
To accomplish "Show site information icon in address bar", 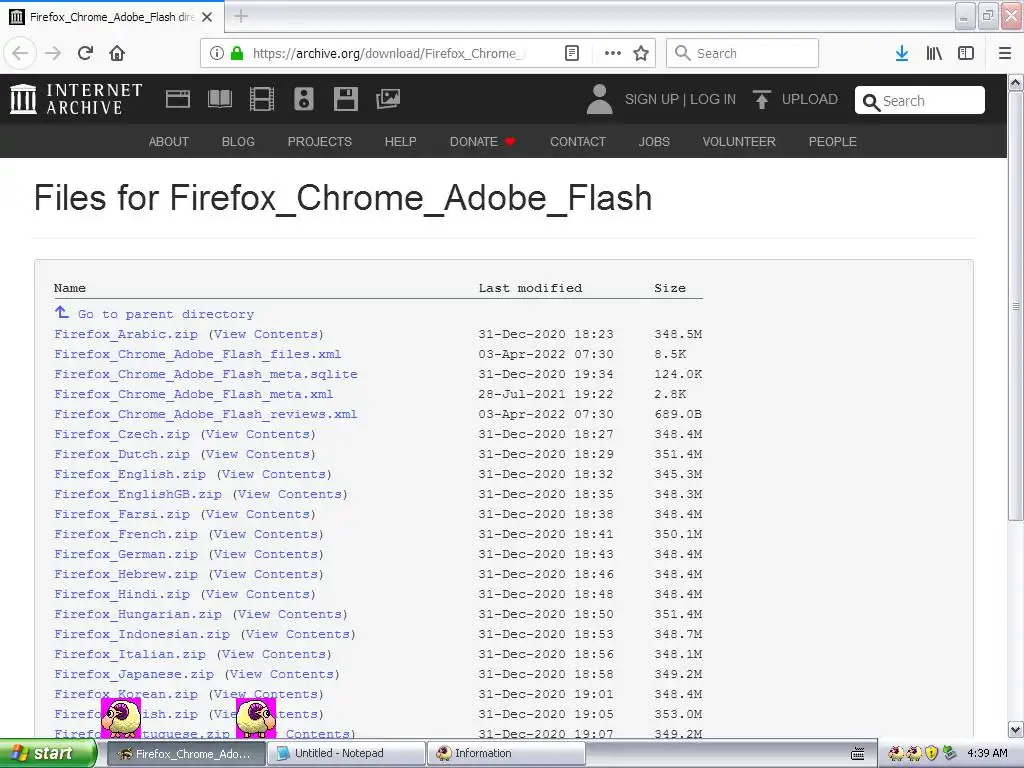I will click(217, 53).
